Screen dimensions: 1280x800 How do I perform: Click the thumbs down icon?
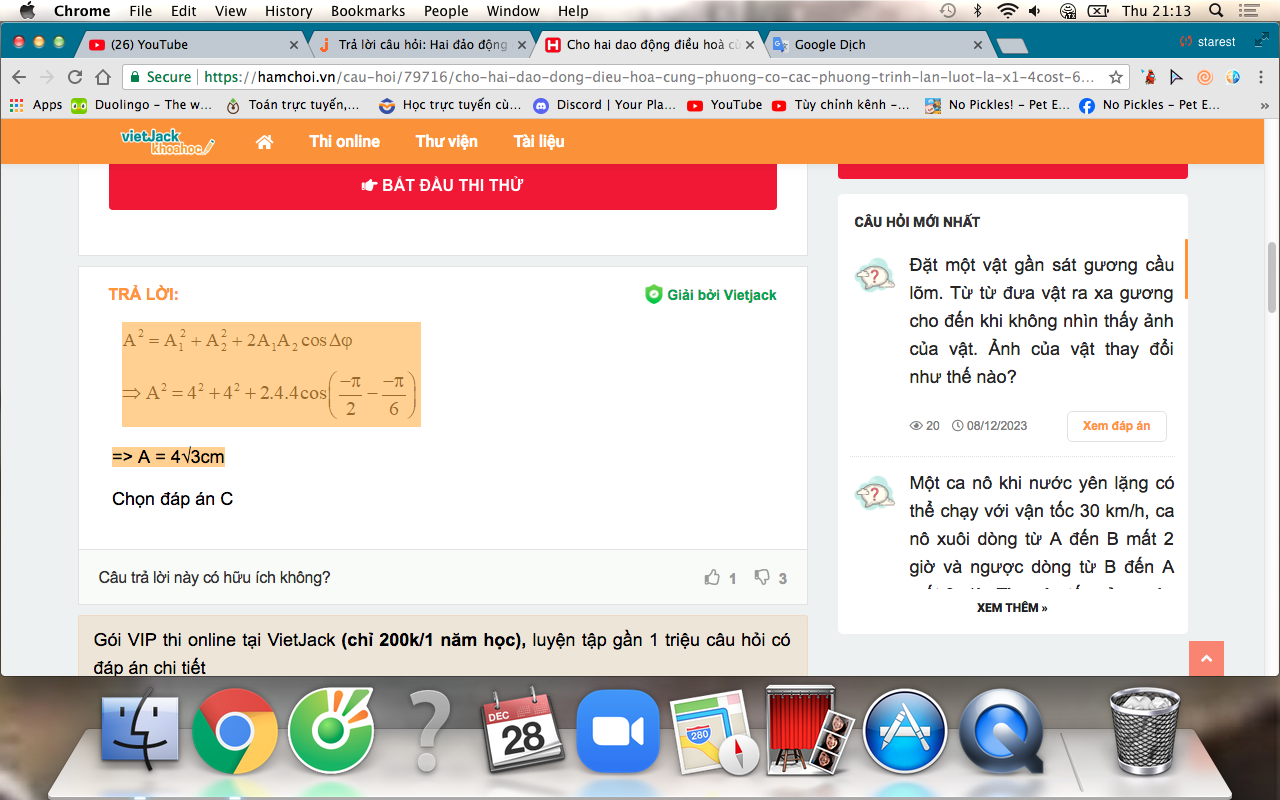[762, 577]
